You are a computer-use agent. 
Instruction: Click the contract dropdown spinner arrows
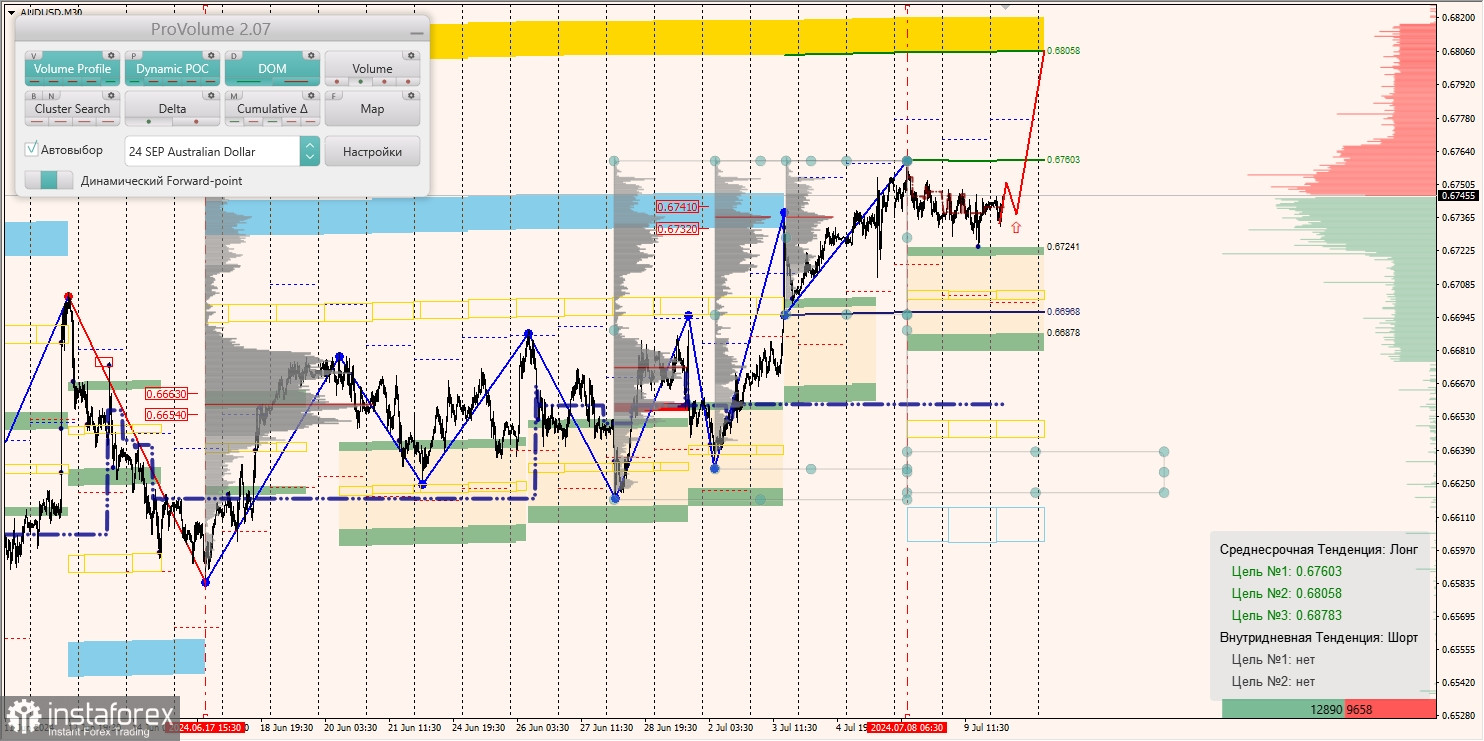coord(310,151)
